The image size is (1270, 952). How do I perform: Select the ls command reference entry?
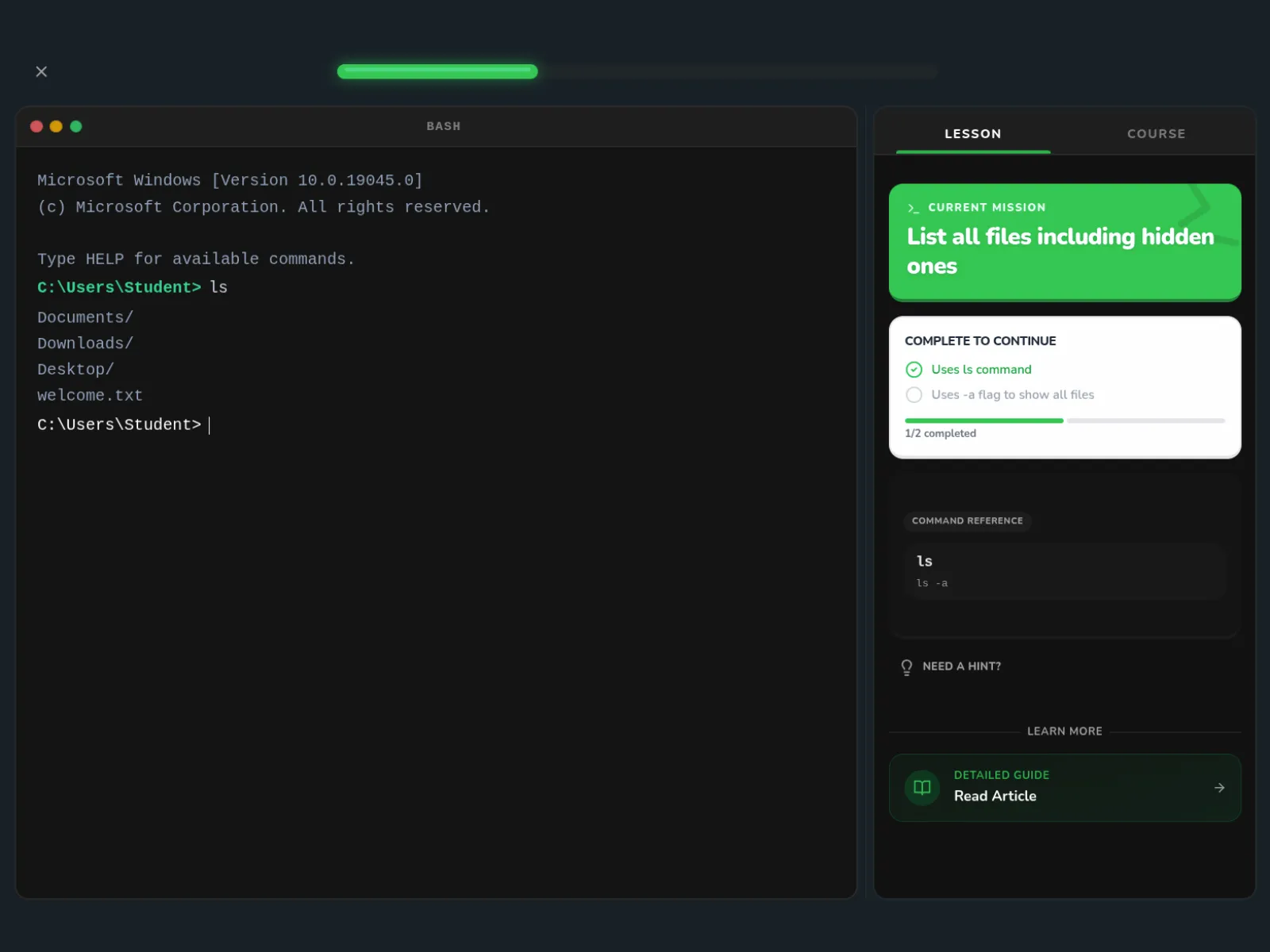point(1065,571)
